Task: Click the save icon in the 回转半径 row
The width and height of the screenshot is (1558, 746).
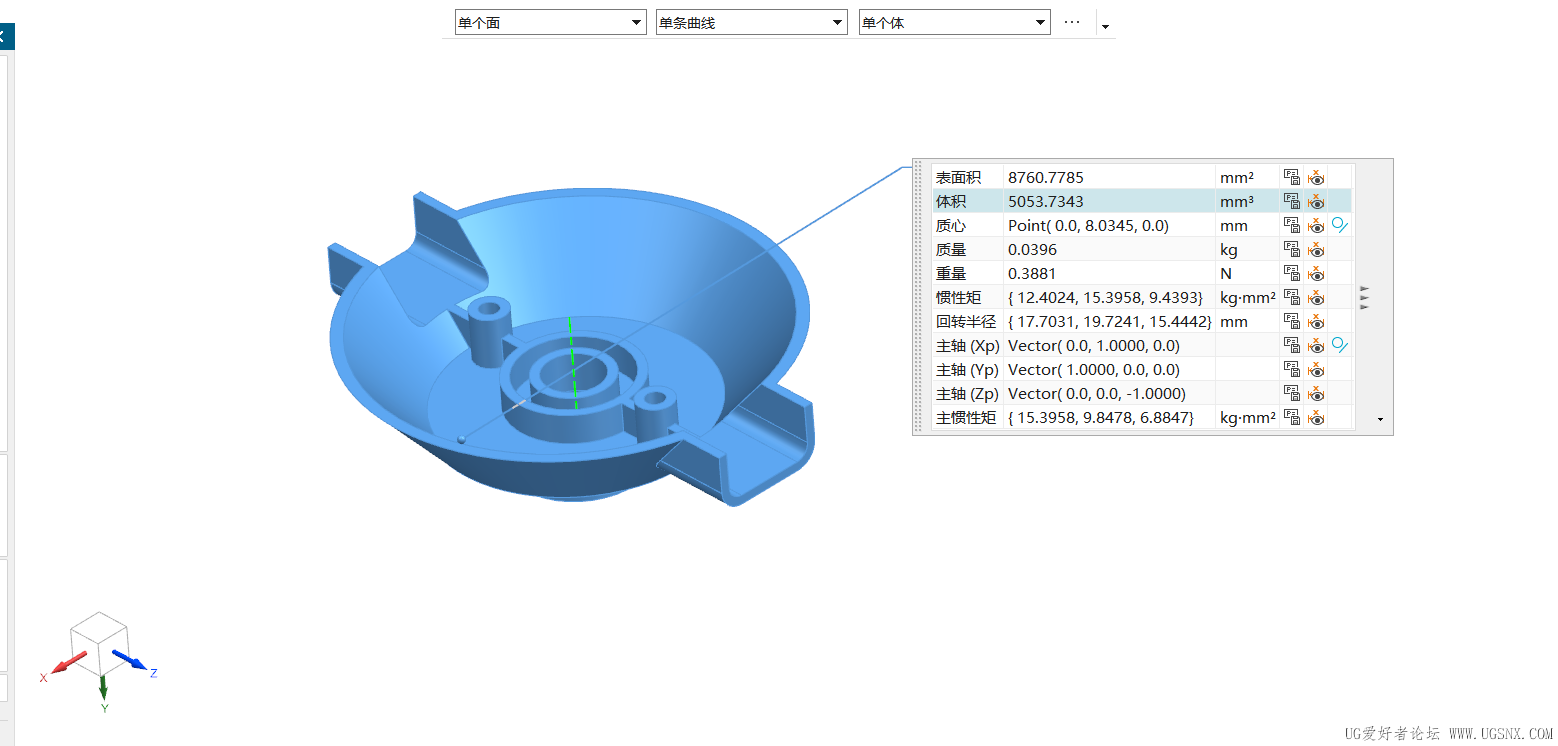Action: pos(1292,321)
